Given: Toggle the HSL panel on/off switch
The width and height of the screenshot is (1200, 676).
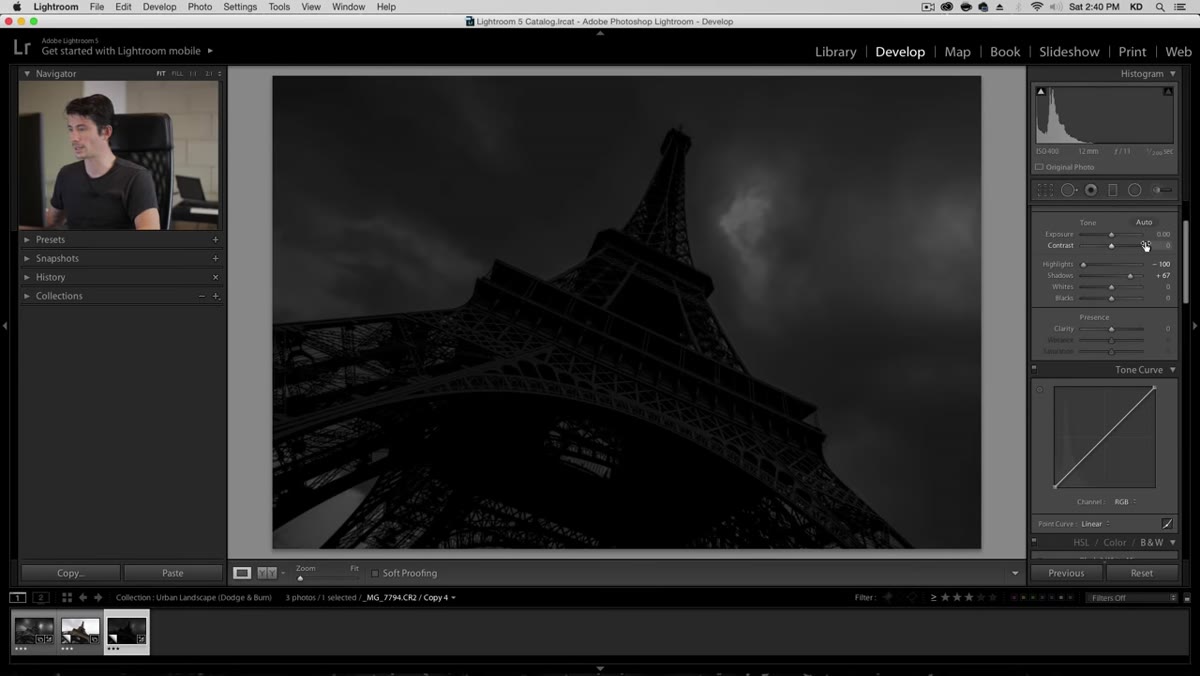Looking at the screenshot, I should click(x=1034, y=542).
